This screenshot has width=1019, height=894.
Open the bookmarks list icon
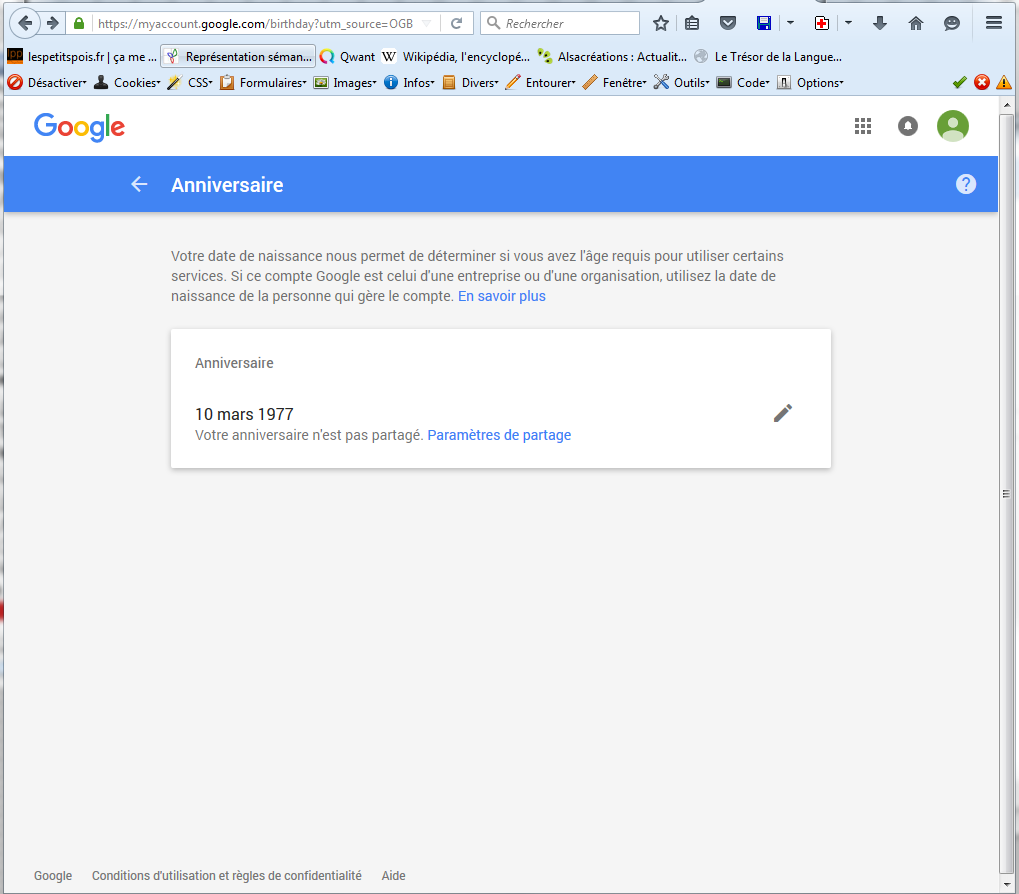692,23
